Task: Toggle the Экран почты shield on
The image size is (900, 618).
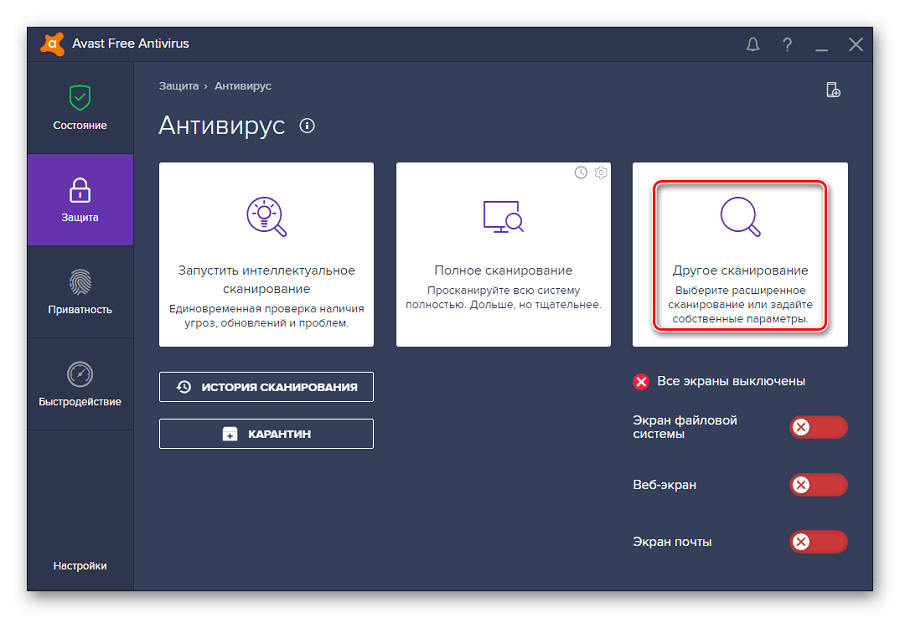Action: (818, 542)
